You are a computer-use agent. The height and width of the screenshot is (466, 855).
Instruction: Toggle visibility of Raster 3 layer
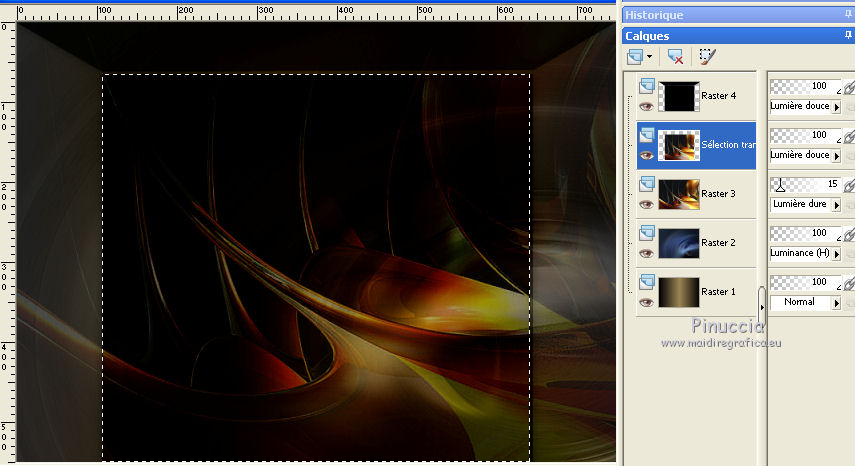[x=646, y=204]
